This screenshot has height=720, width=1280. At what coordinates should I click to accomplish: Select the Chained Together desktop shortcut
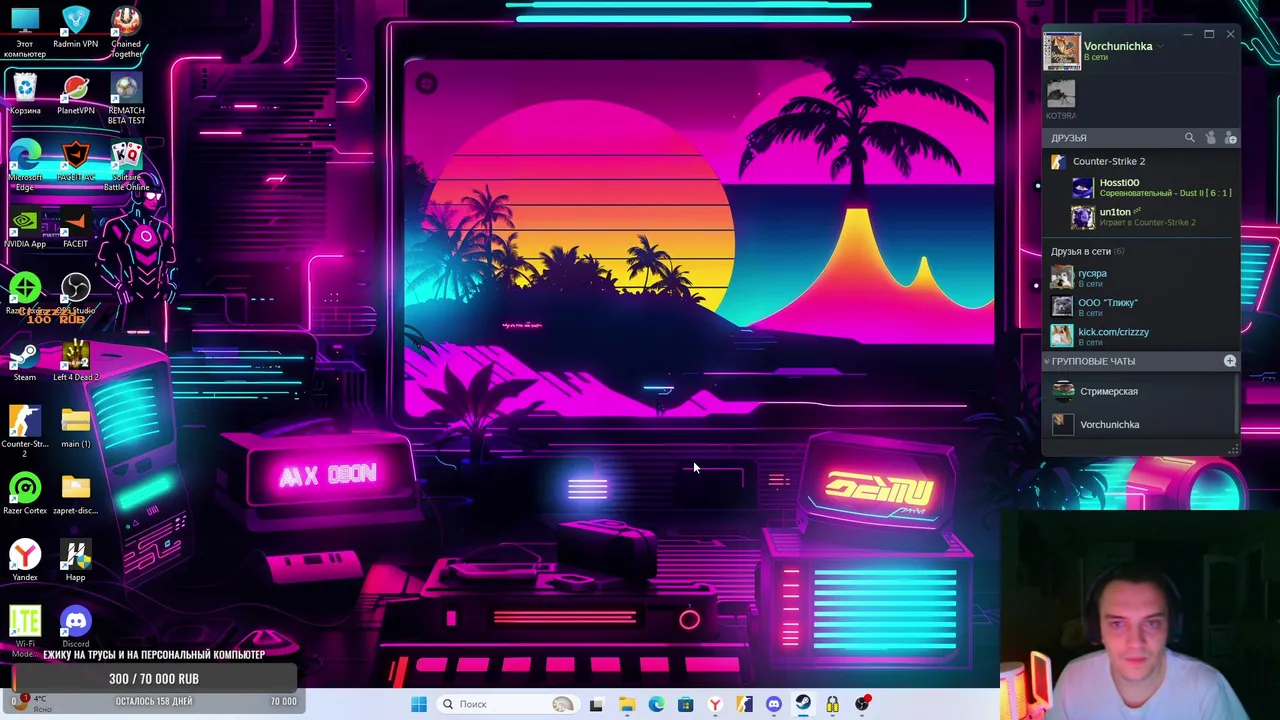pos(126,32)
